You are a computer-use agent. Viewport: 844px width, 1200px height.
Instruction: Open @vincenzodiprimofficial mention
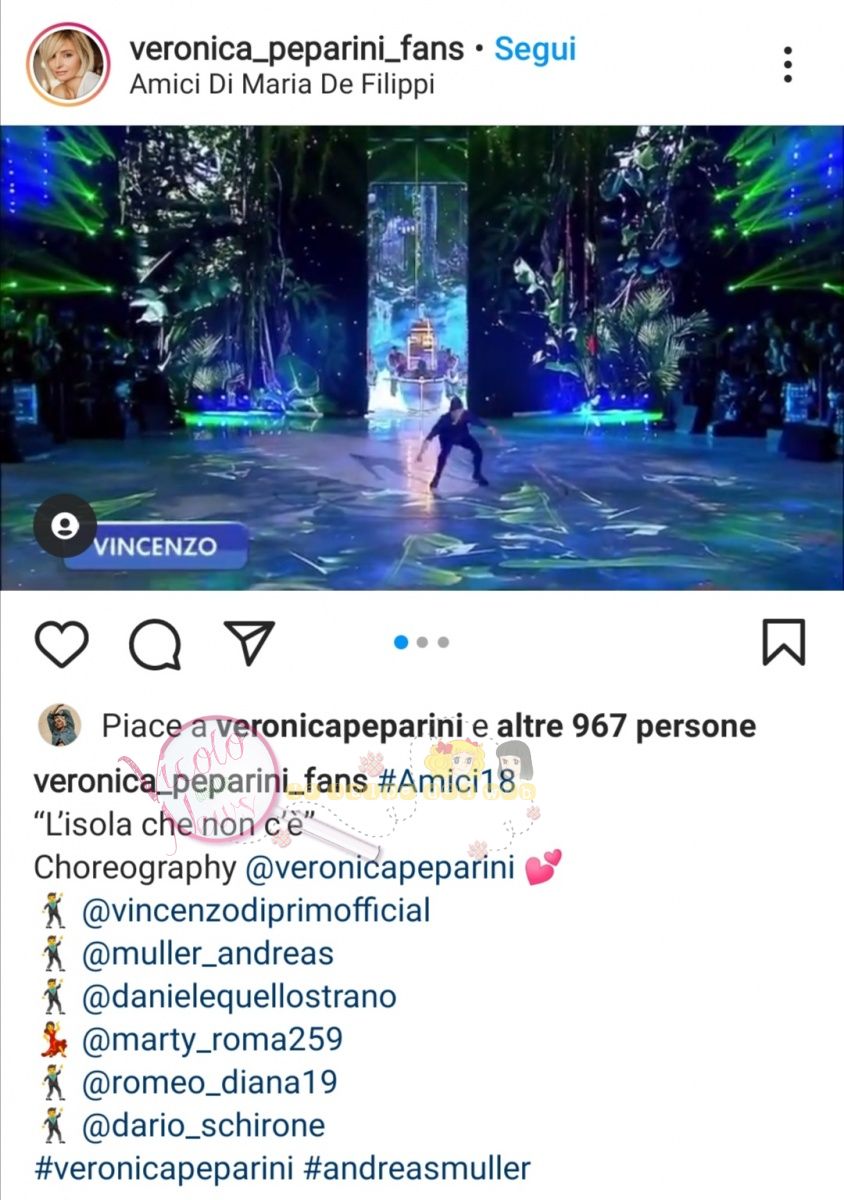pos(256,910)
